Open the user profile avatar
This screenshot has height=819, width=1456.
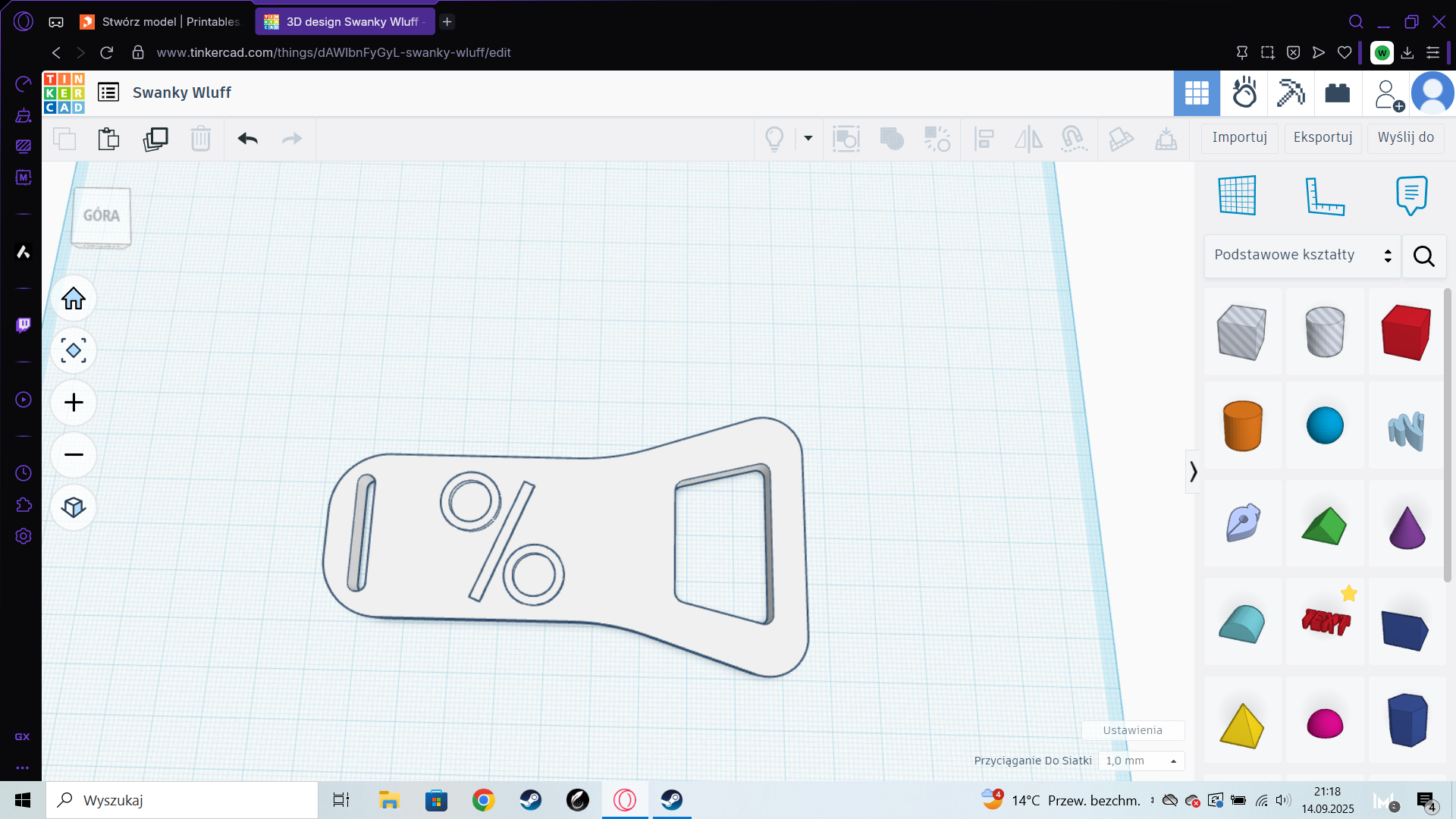1432,93
